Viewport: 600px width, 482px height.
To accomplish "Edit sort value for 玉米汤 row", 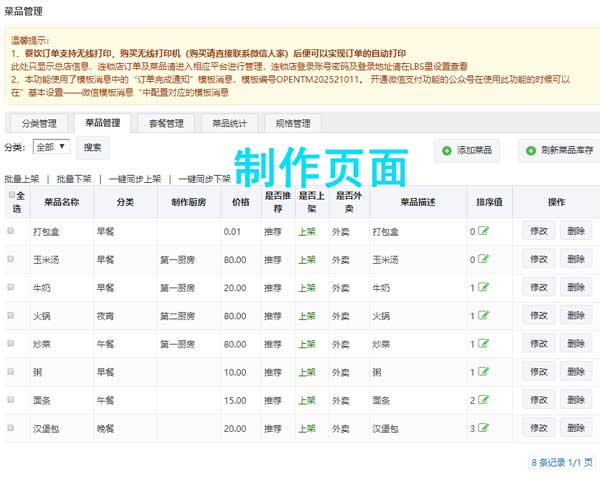I will [x=483, y=259].
